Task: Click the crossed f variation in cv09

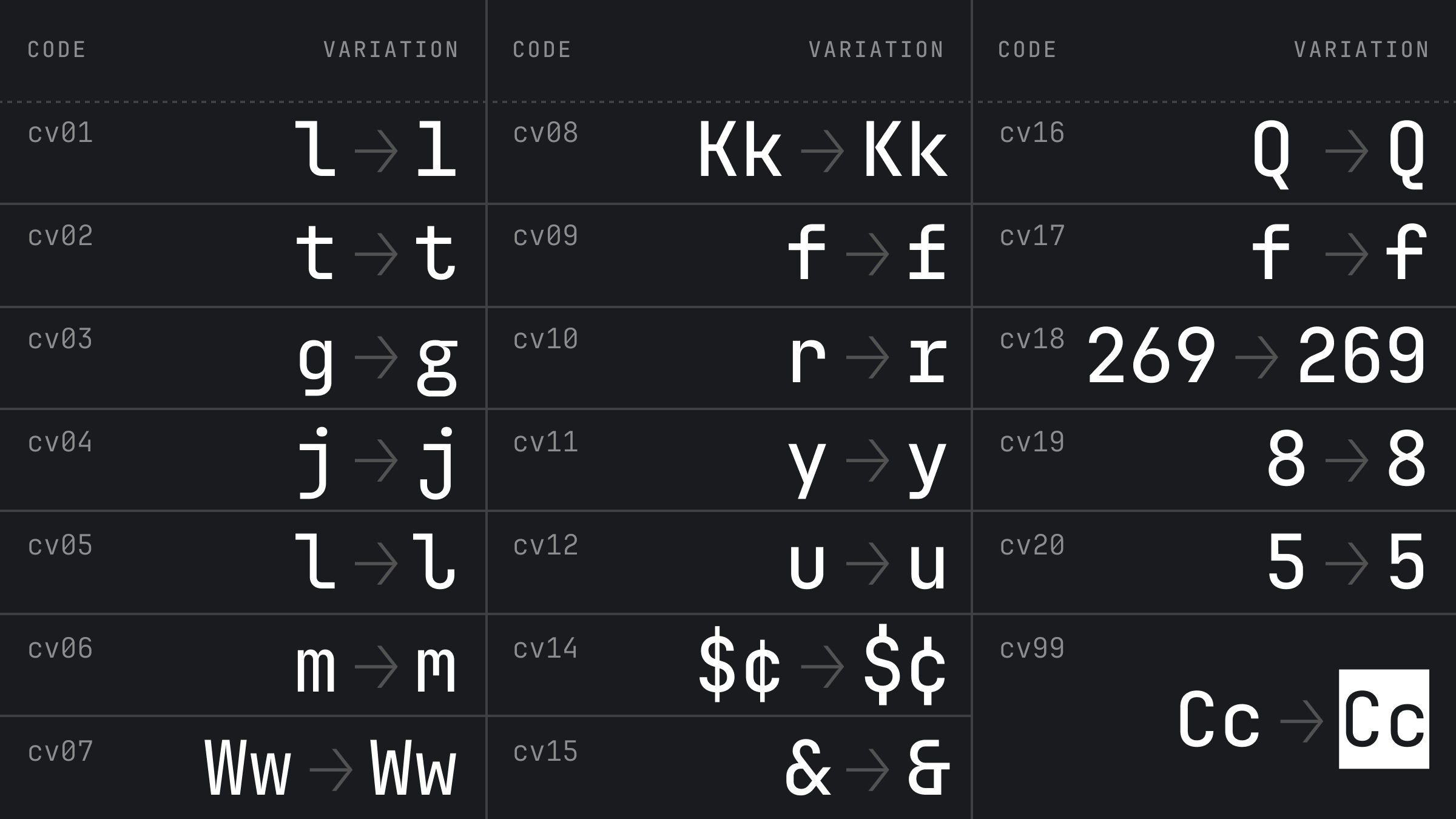Action: point(926,252)
